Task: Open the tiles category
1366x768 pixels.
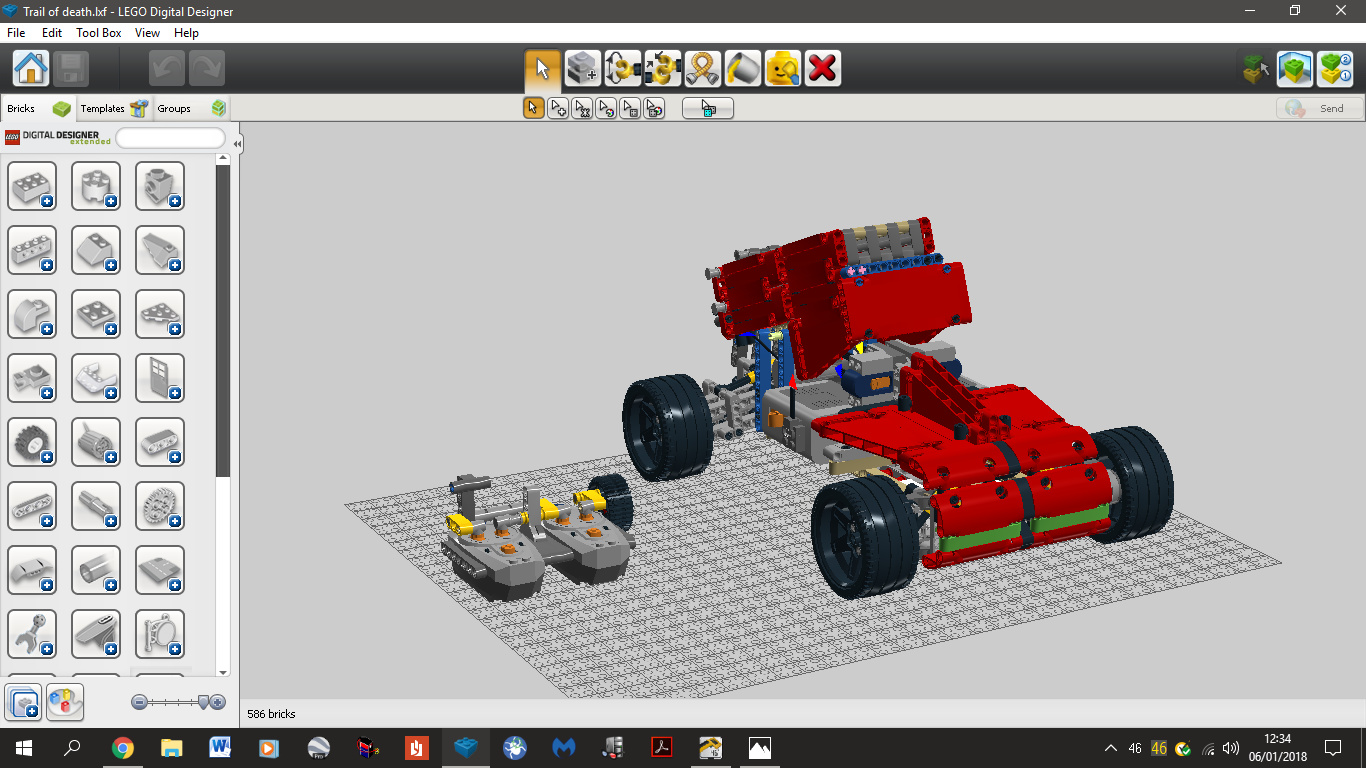Action: tap(160, 570)
